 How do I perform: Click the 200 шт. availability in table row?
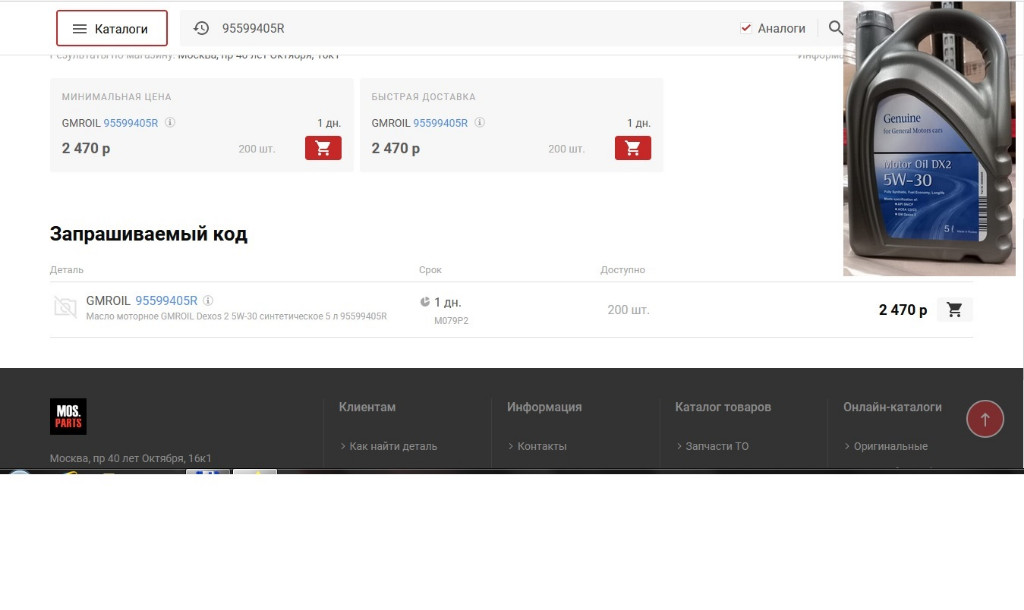pyautogui.click(x=628, y=310)
